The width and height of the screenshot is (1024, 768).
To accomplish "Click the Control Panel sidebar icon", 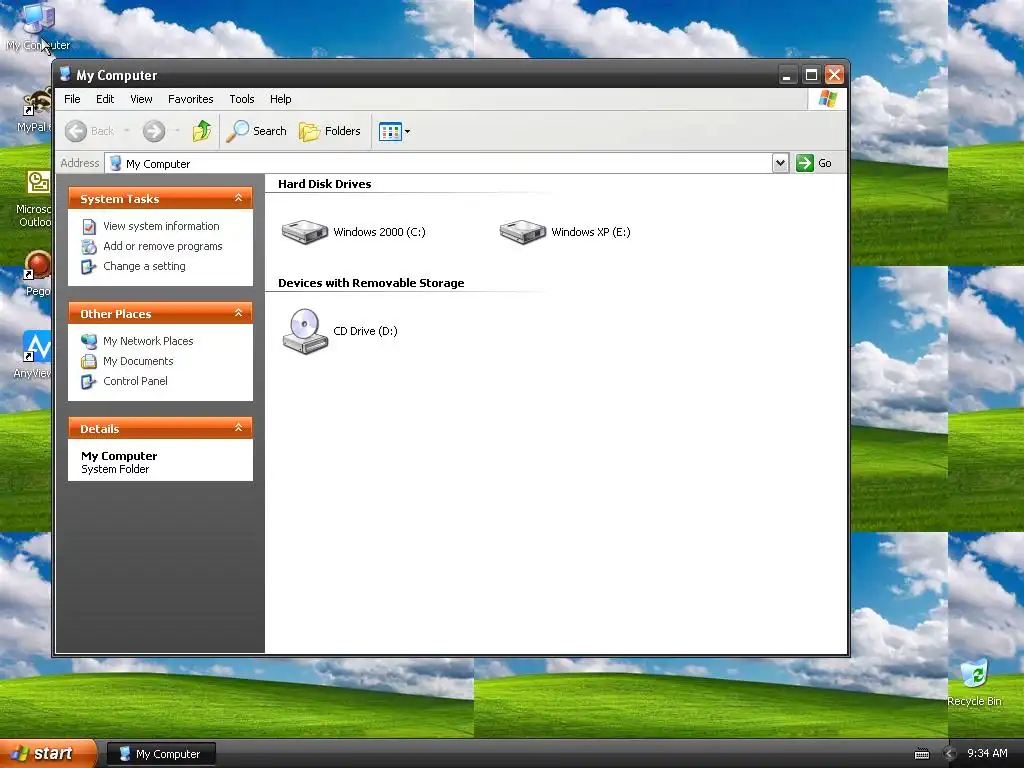I will [x=89, y=381].
